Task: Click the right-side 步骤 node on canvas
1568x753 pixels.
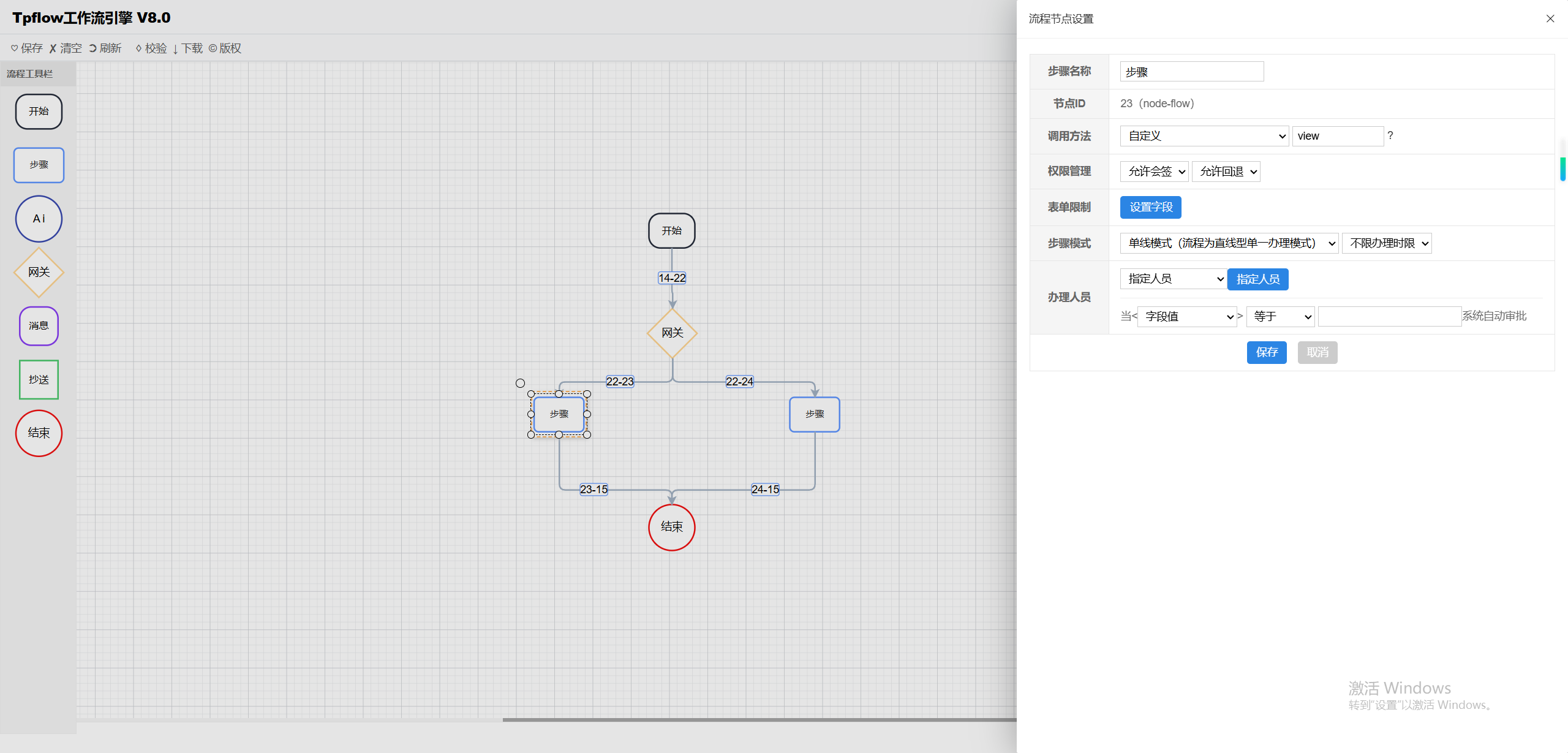Action: pyautogui.click(x=814, y=415)
